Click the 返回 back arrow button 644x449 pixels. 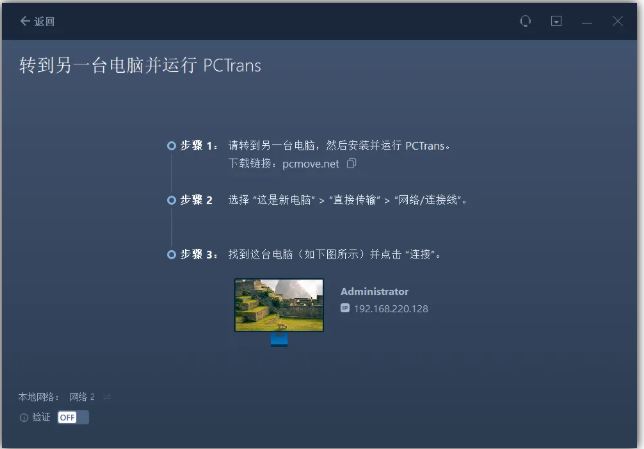(x=37, y=21)
